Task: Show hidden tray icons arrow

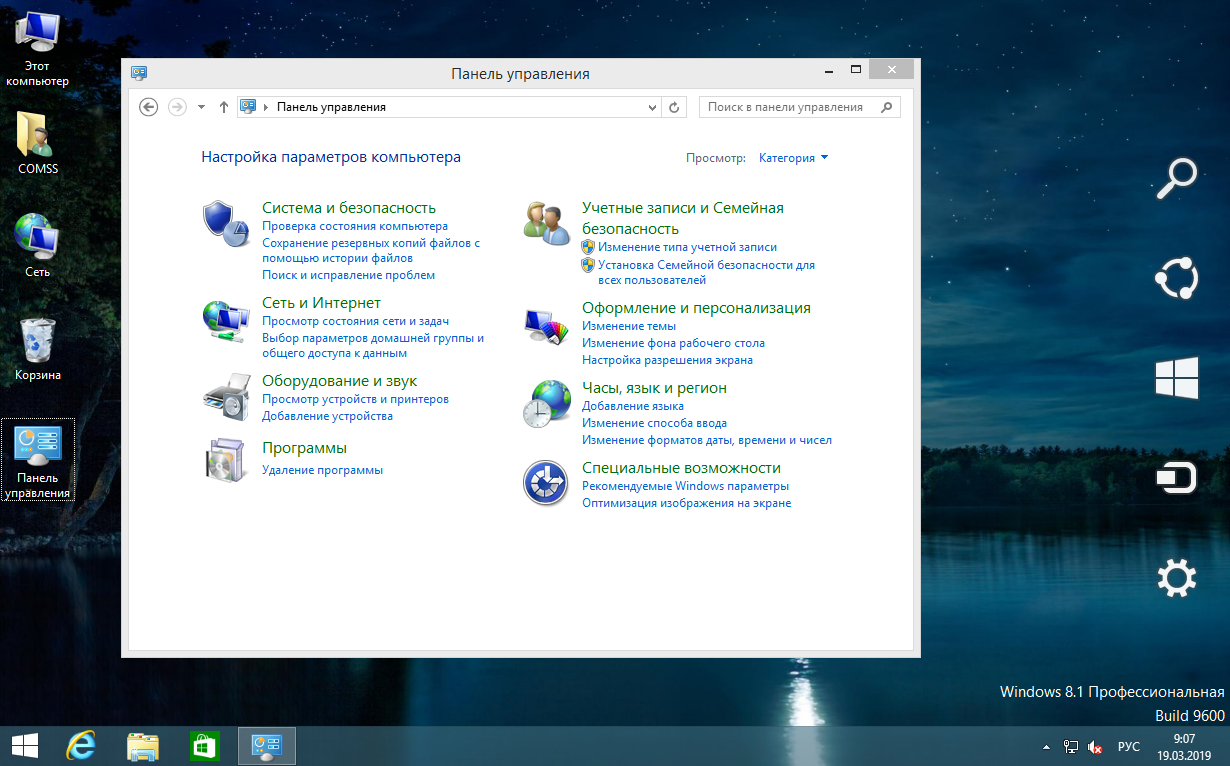Action: 1046,746
